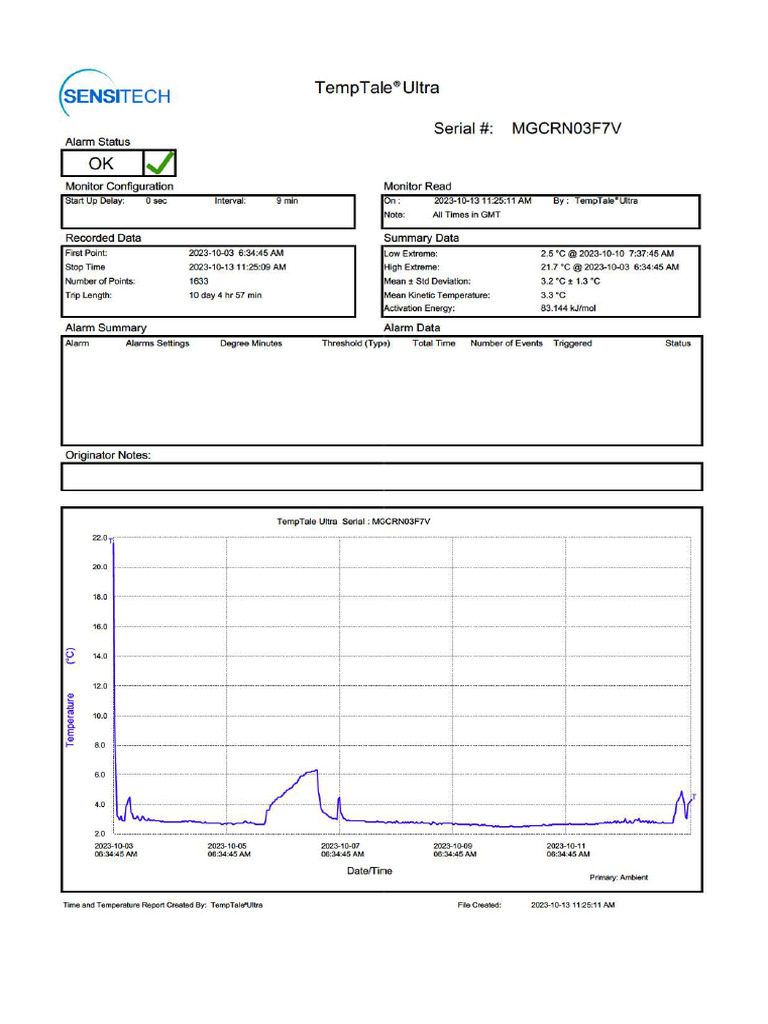The height and width of the screenshot is (1024, 768).
Task: Click the Interval 9 min value
Action: click(x=287, y=201)
